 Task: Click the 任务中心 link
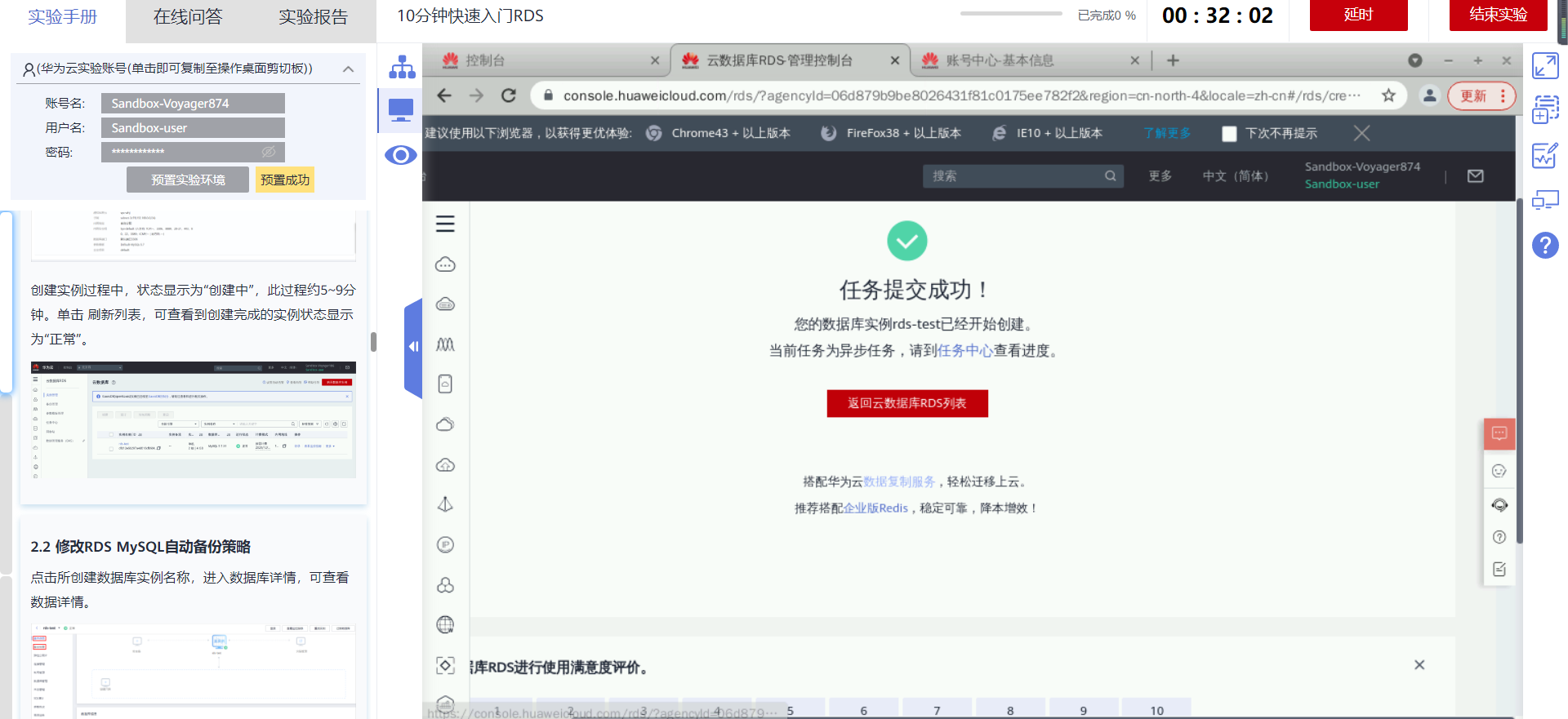pos(964,351)
